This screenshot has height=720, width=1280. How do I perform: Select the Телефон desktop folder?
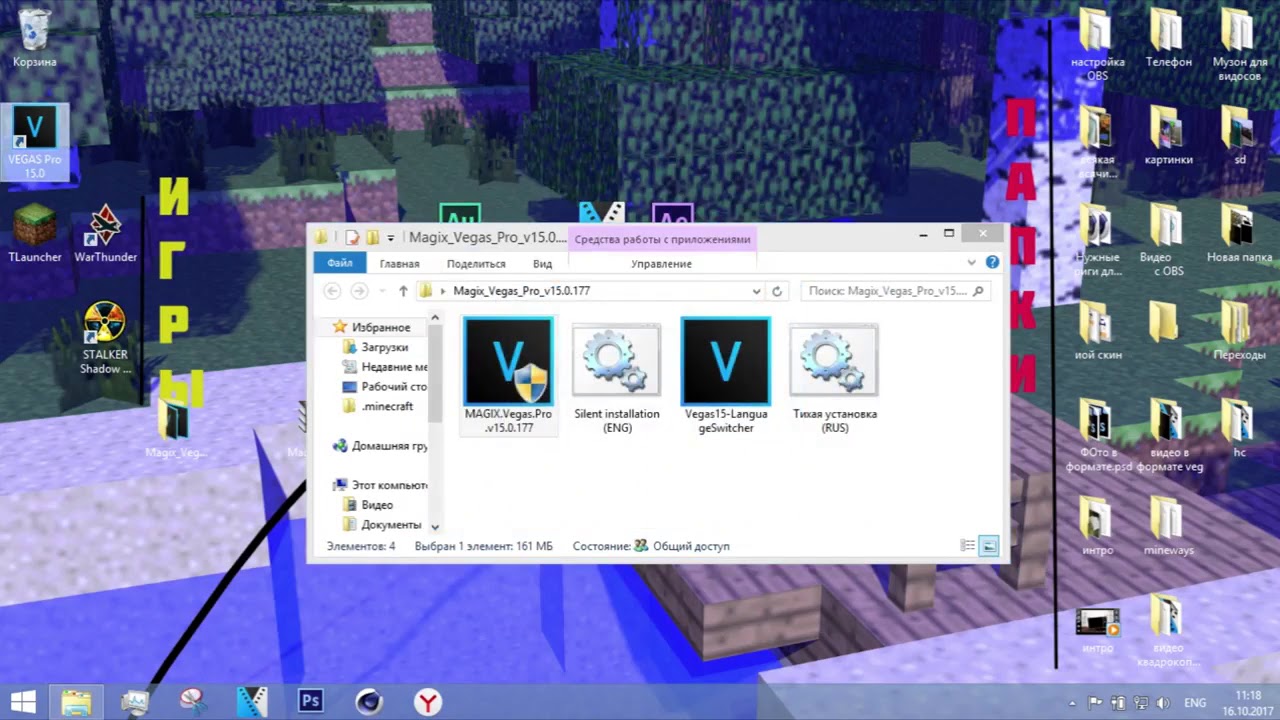1168,38
